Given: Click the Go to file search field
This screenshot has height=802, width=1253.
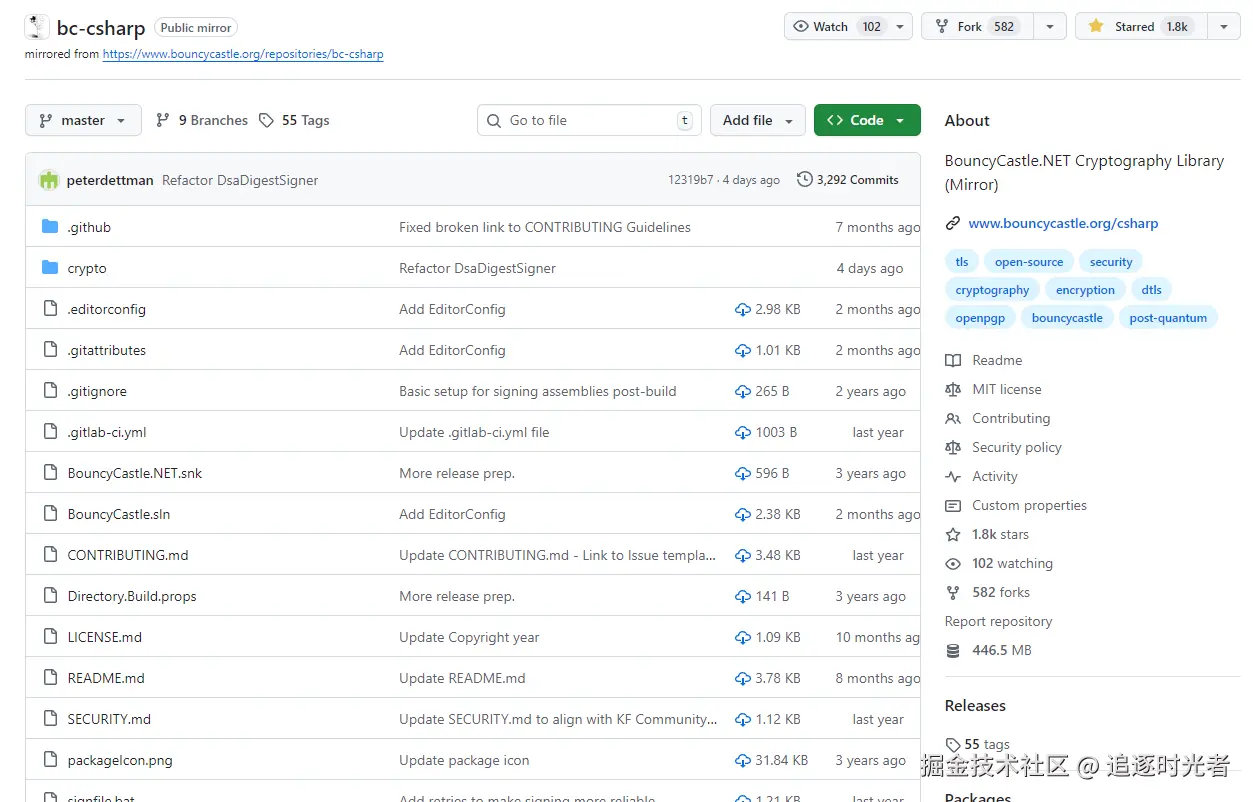Looking at the screenshot, I should (589, 120).
